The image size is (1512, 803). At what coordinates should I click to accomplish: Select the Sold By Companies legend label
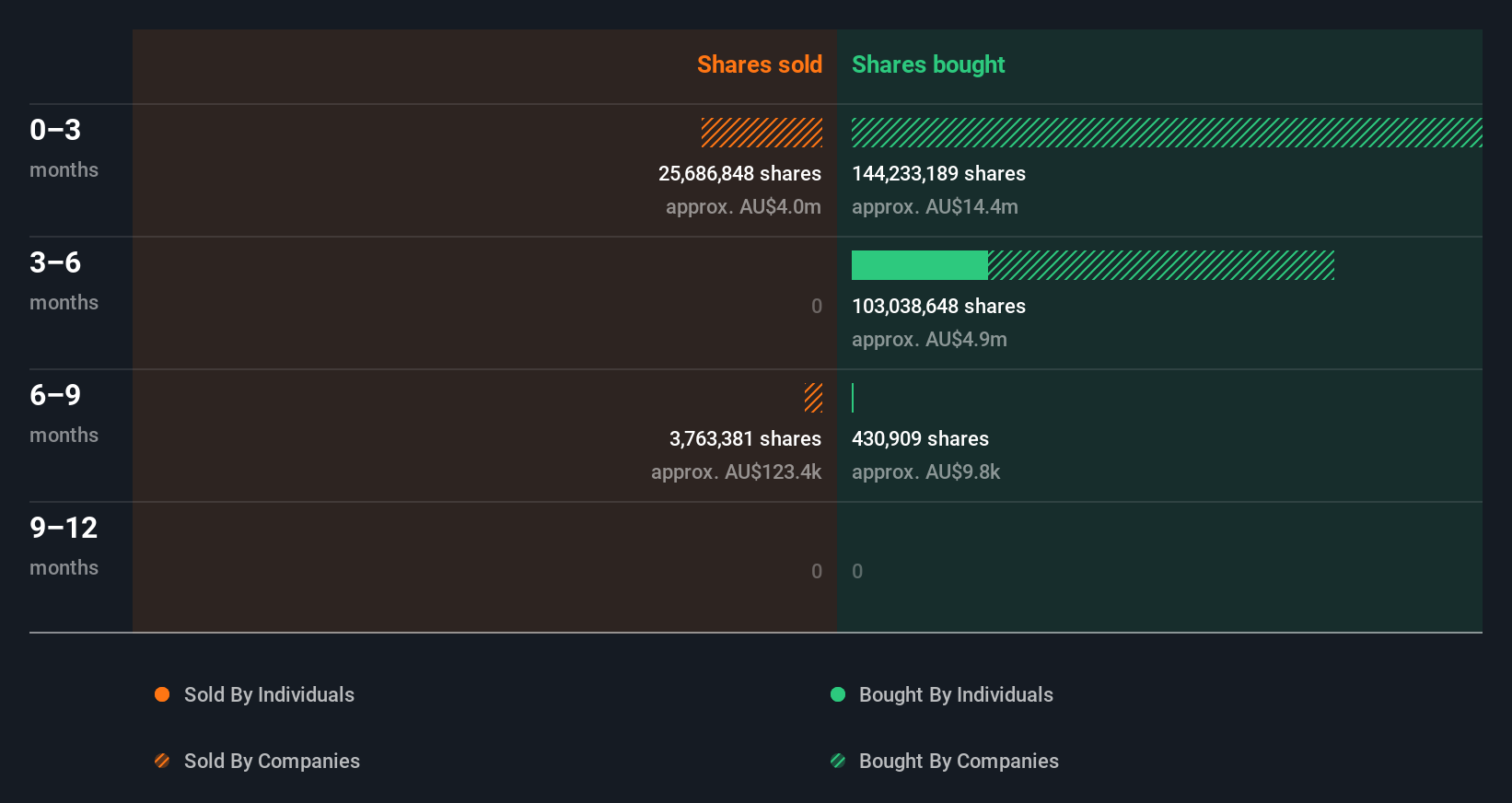pyautogui.click(x=272, y=762)
